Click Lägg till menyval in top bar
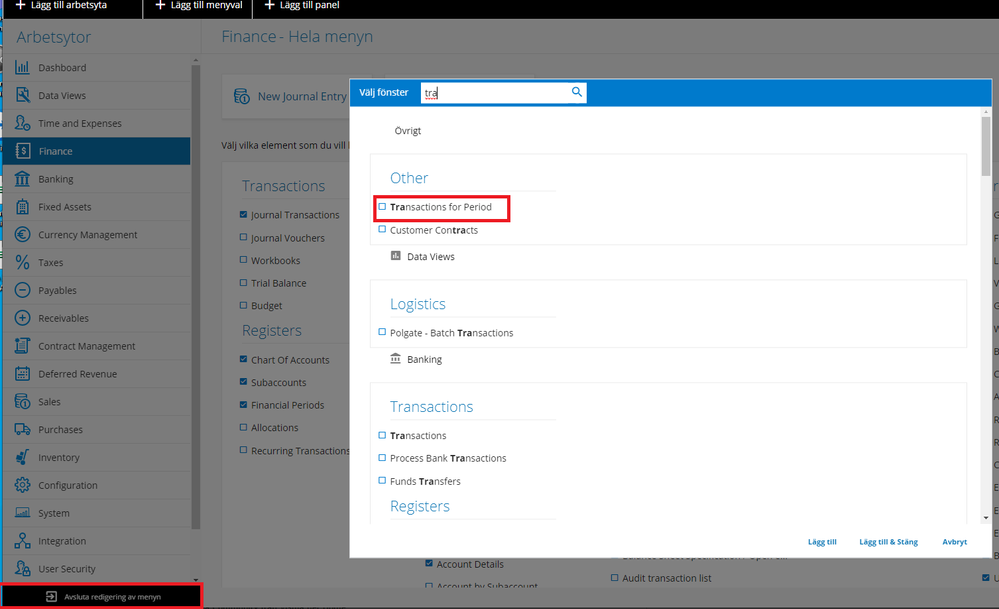999x609 pixels. pyautogui.click(x=199, y=6)
